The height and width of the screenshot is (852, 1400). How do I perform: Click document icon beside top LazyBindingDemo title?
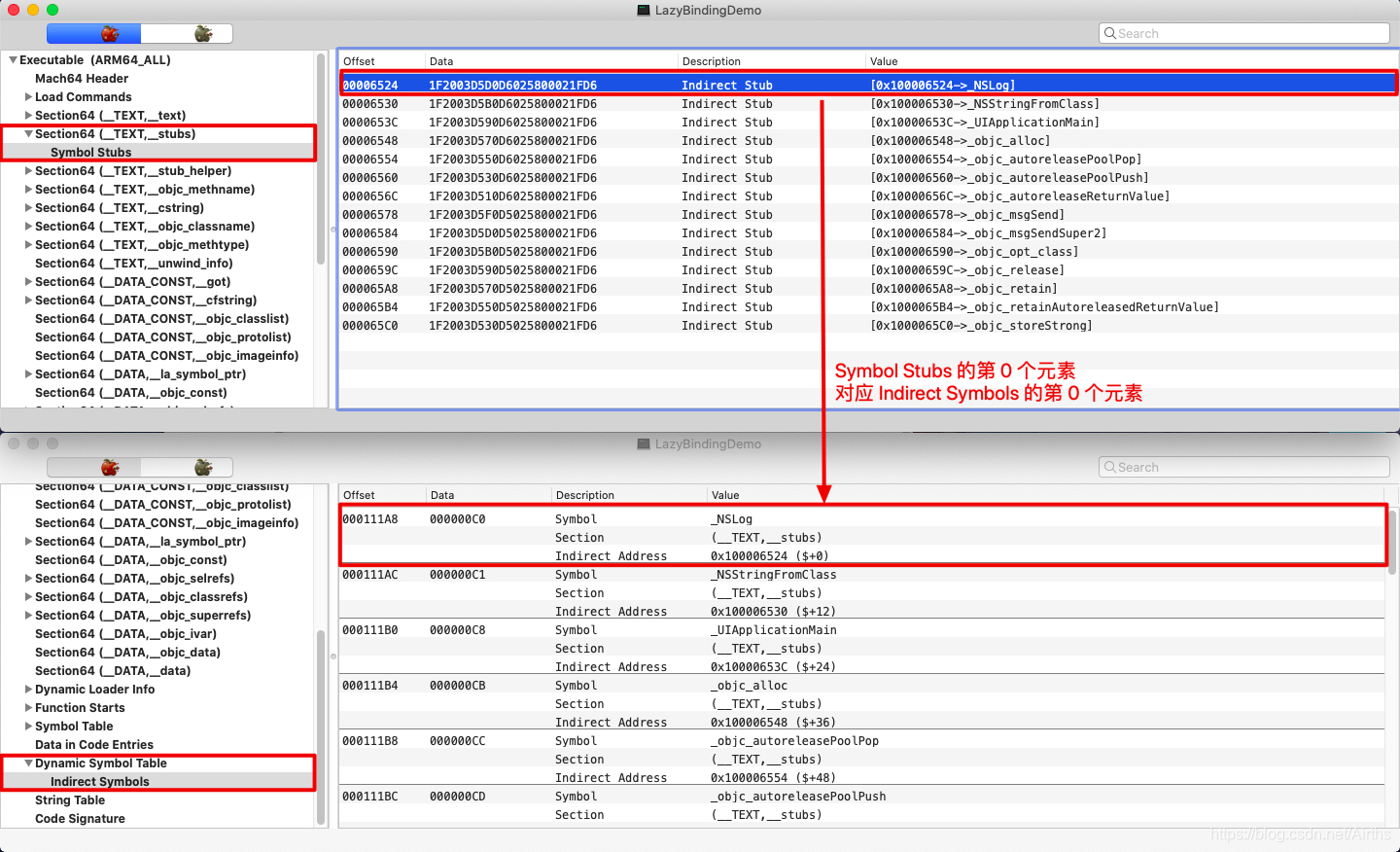coord(644,10)
